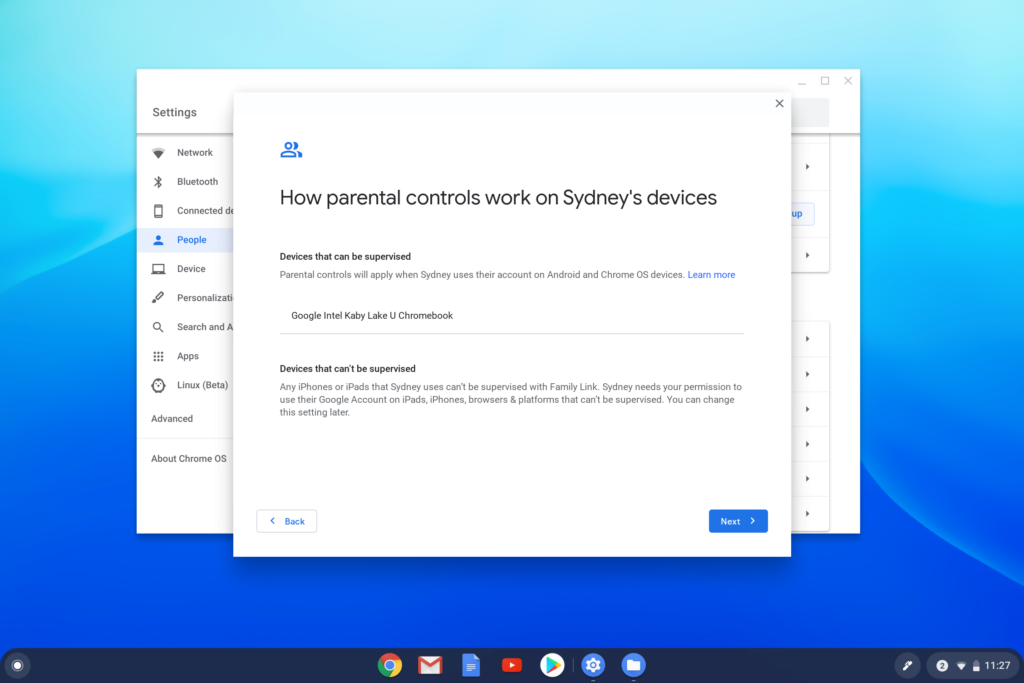Viewport: 1024px width, 683px height.
Task: Click the Network wifi icon in sidebar
Action: [158, 153]
